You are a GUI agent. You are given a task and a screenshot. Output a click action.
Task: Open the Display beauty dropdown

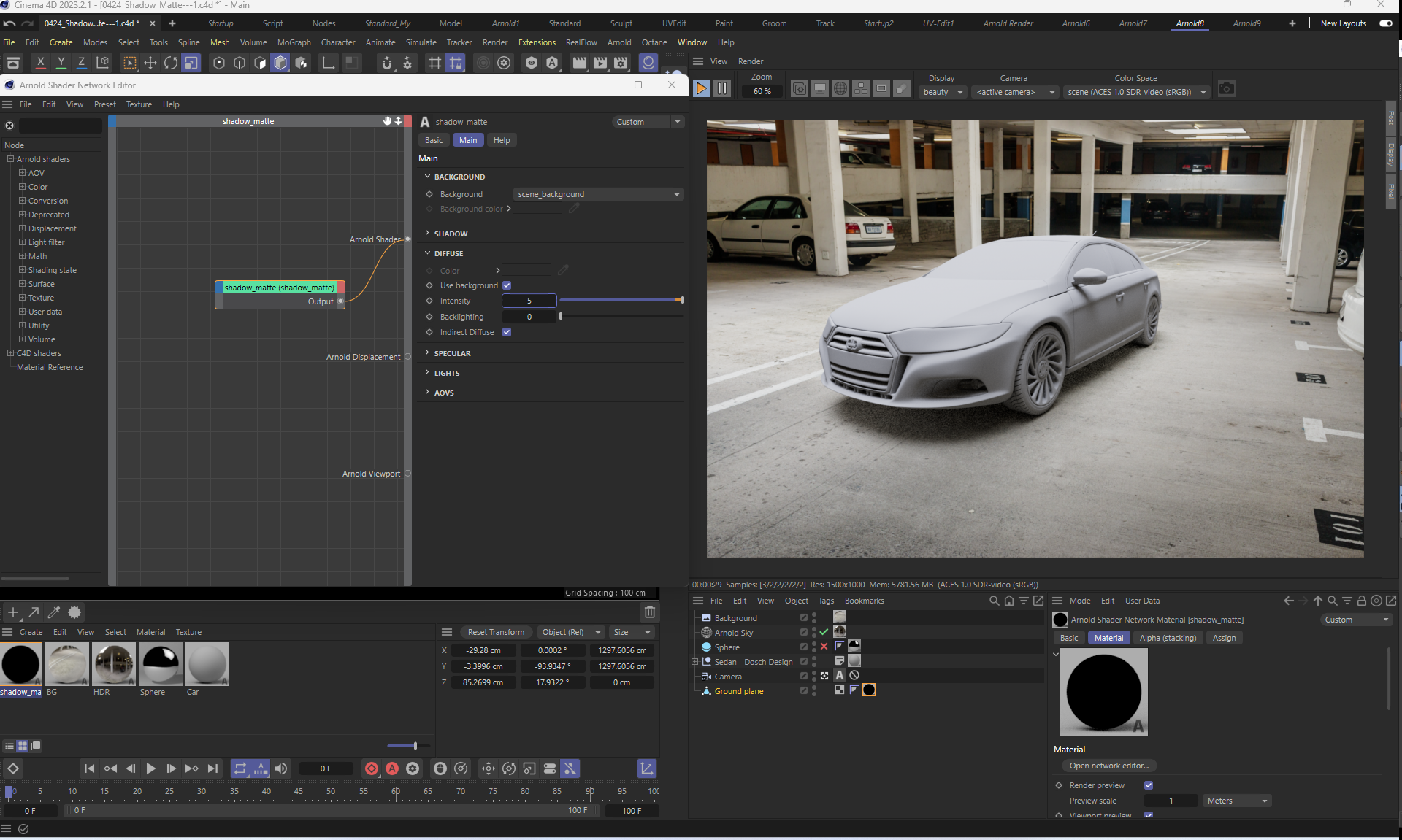click(x=942, y=92)
